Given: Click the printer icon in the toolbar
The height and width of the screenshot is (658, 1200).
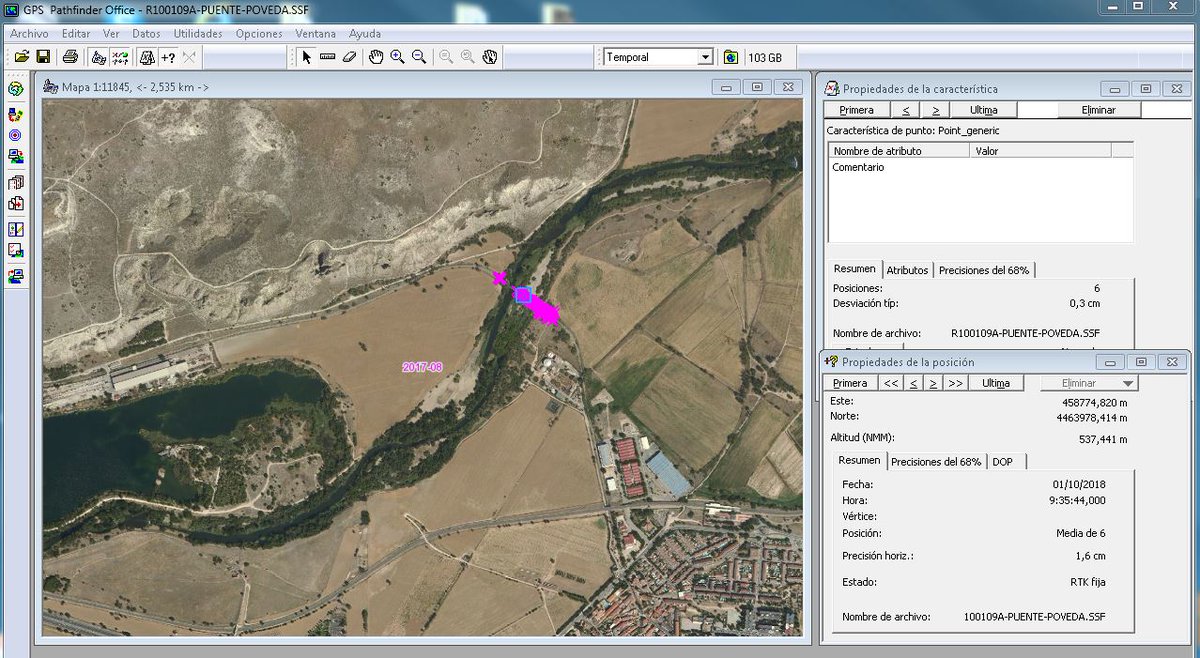Looking at the screenshot, I should click(x=69, y=57).
